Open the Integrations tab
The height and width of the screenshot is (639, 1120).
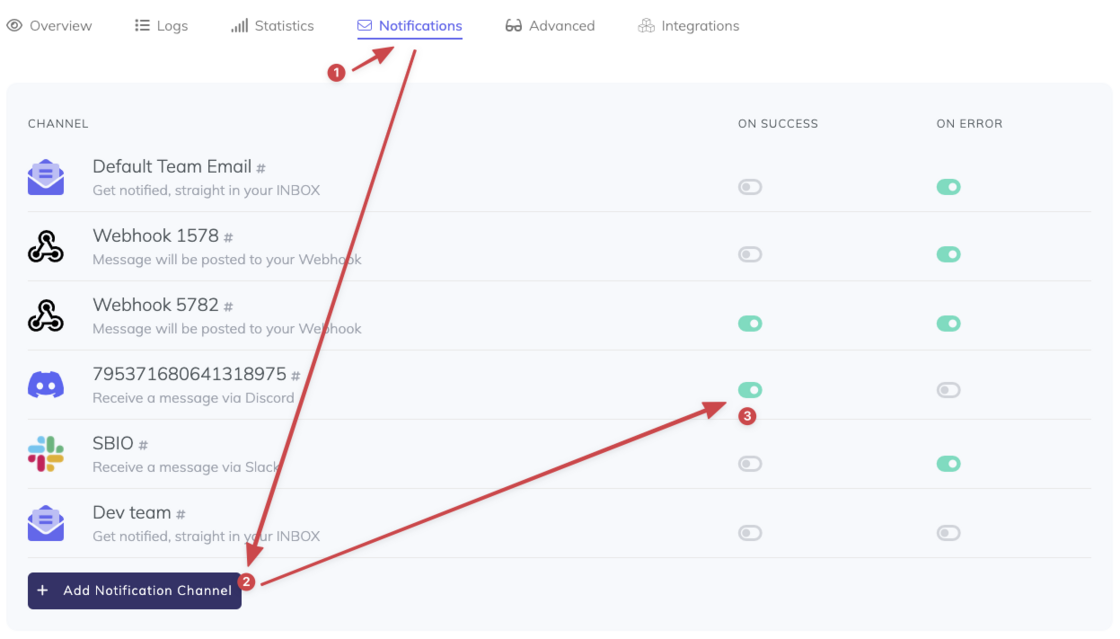point(689,26)
